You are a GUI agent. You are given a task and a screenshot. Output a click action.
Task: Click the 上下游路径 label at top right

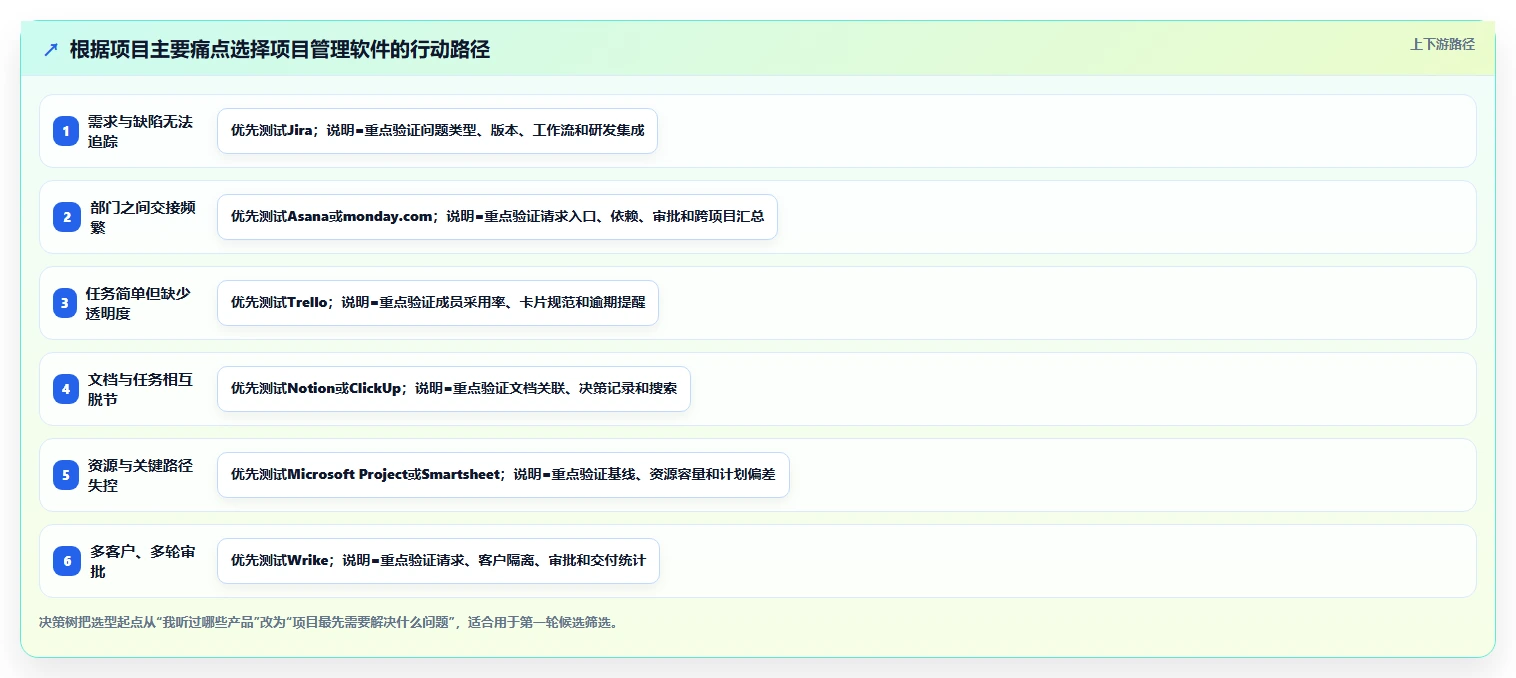1442,44
